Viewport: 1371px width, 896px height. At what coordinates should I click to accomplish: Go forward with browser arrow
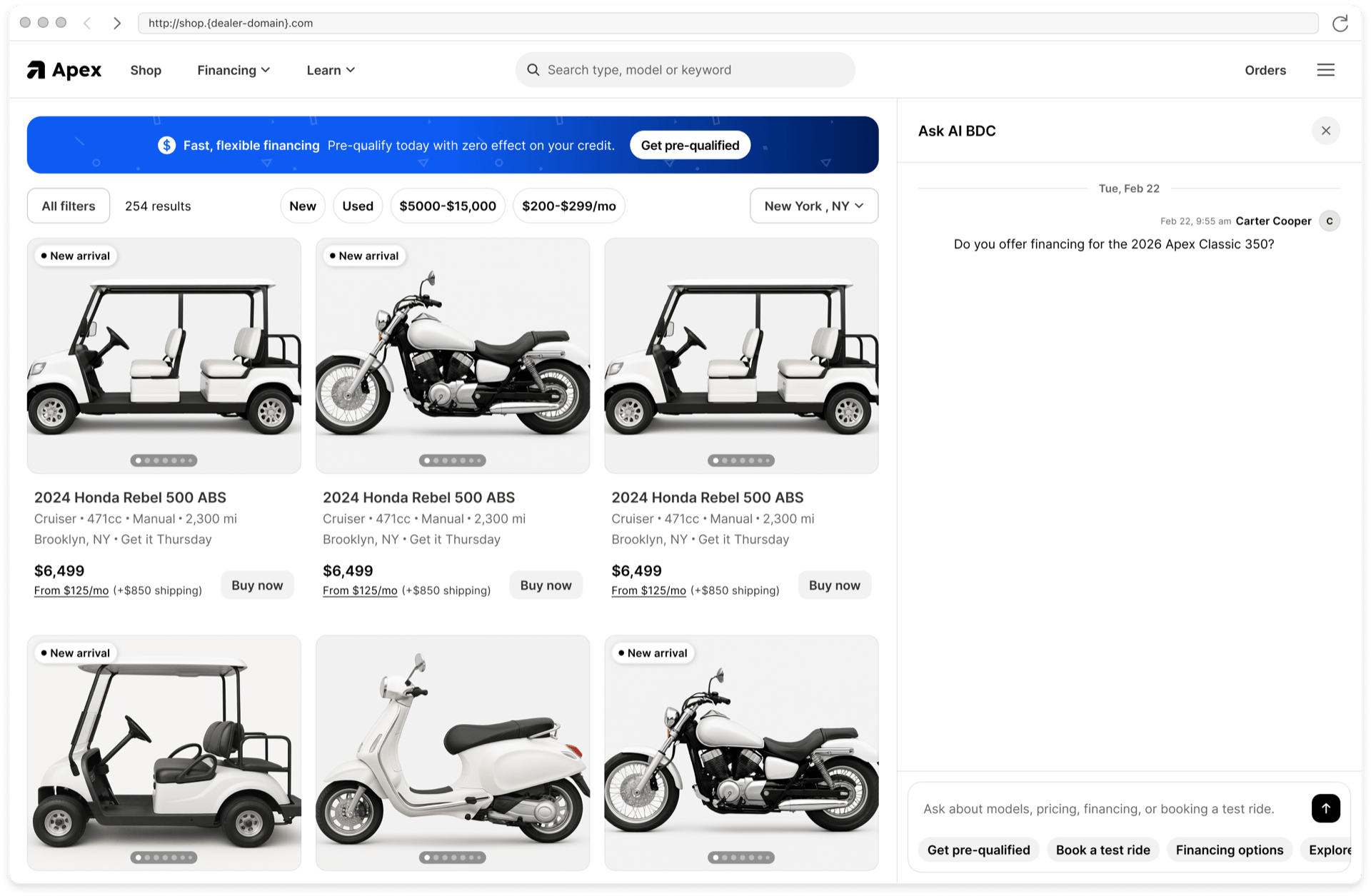[x=117, y=23]
